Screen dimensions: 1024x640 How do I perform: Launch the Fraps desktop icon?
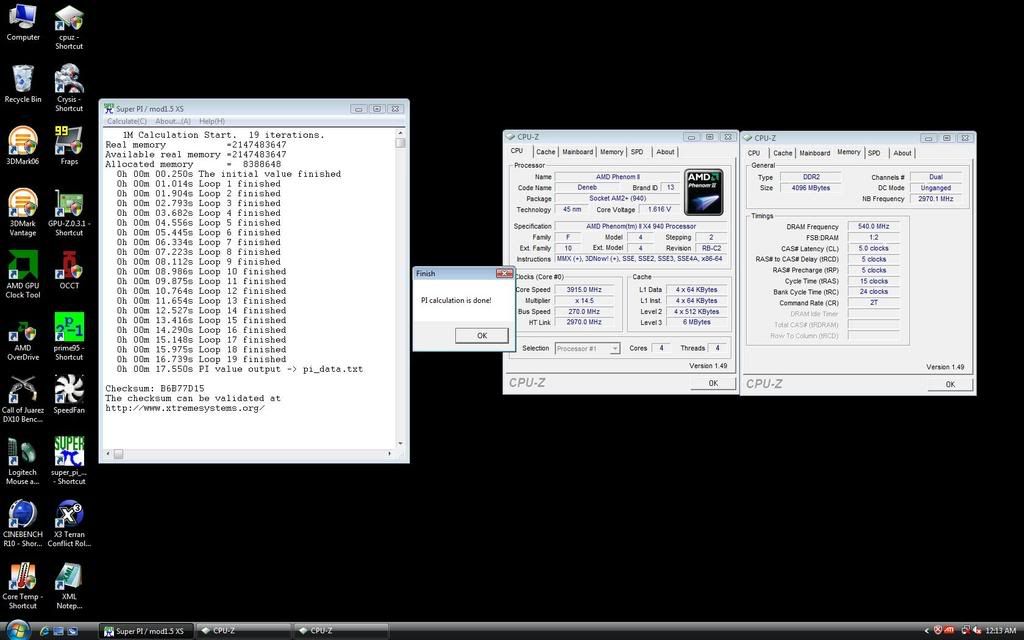69,145
